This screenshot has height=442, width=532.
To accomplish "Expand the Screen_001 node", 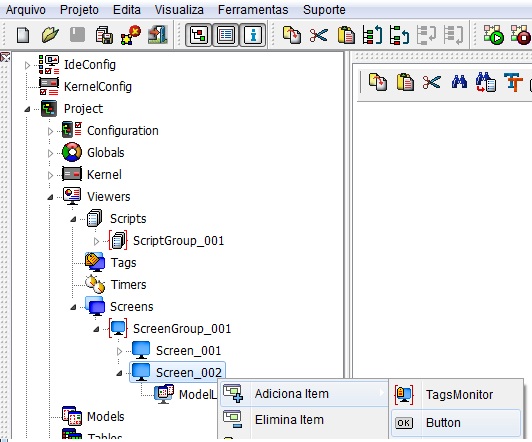I will (119, 351).
